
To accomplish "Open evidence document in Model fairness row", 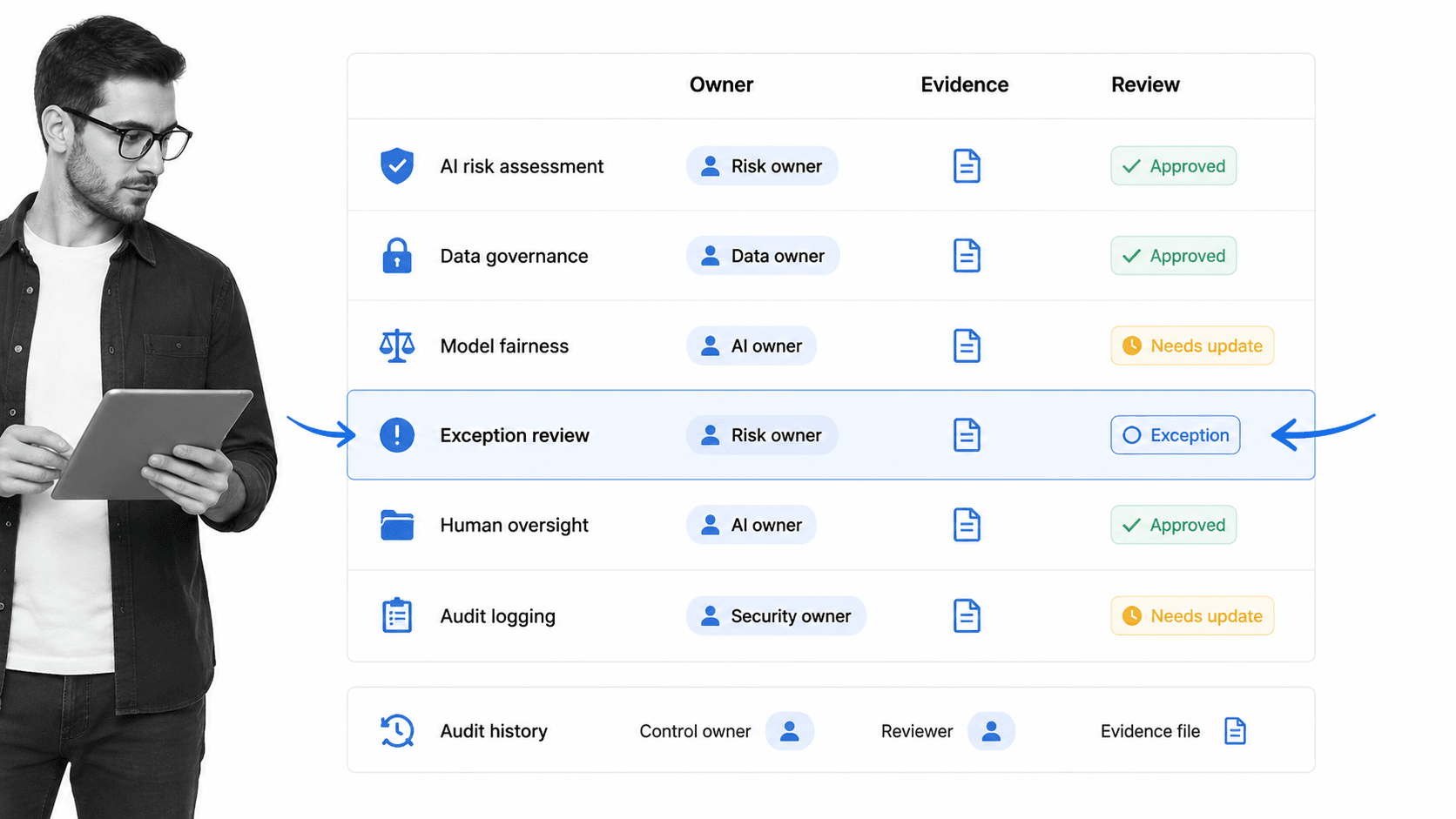I will (x=967, y=346).
